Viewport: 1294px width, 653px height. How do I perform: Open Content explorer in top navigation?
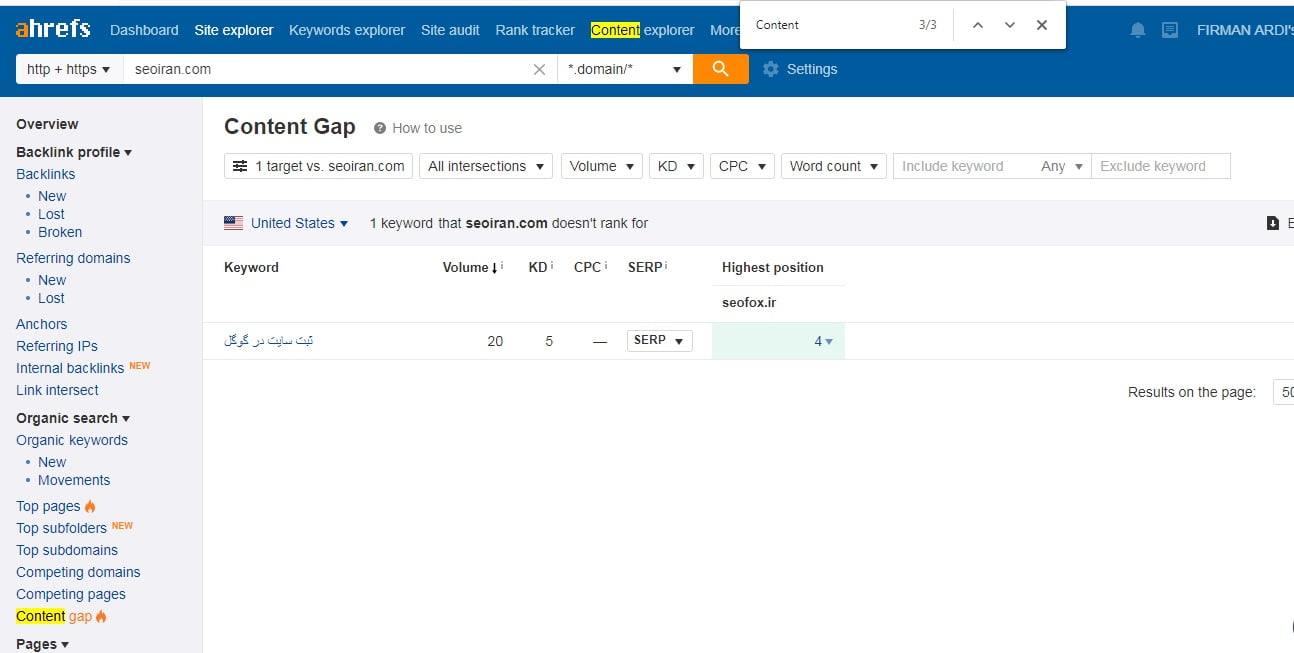click(643, 30)
